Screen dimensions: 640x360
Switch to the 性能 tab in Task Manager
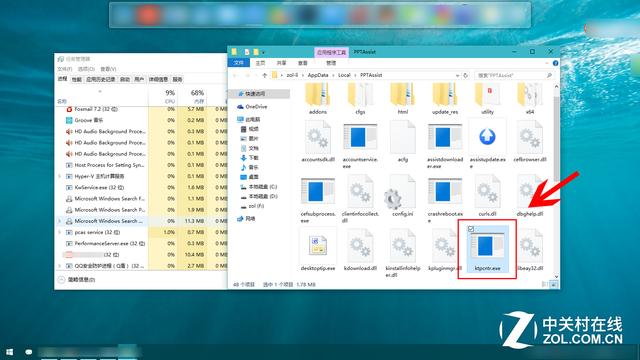point(76,79)
